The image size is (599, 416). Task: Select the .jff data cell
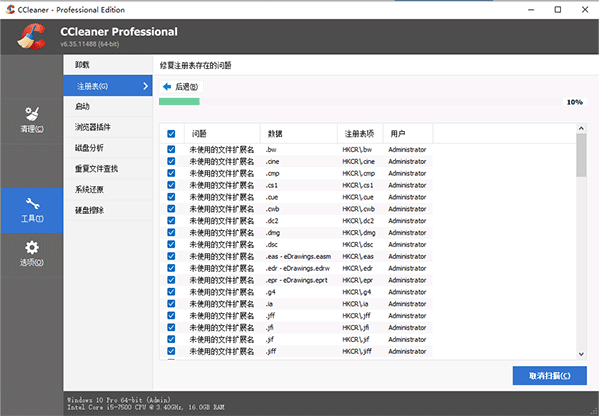[x=270, y=316]
